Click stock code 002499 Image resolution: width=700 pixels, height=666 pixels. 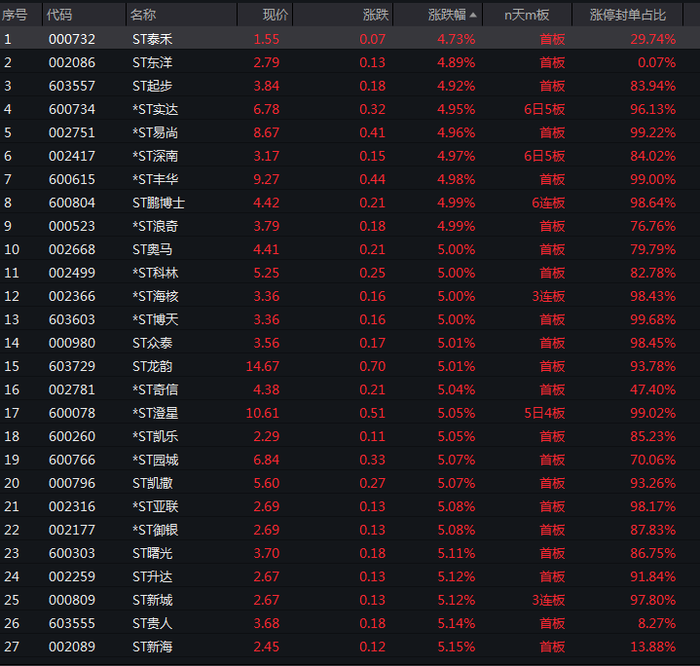pyautogui.click(x=72, y=273)
